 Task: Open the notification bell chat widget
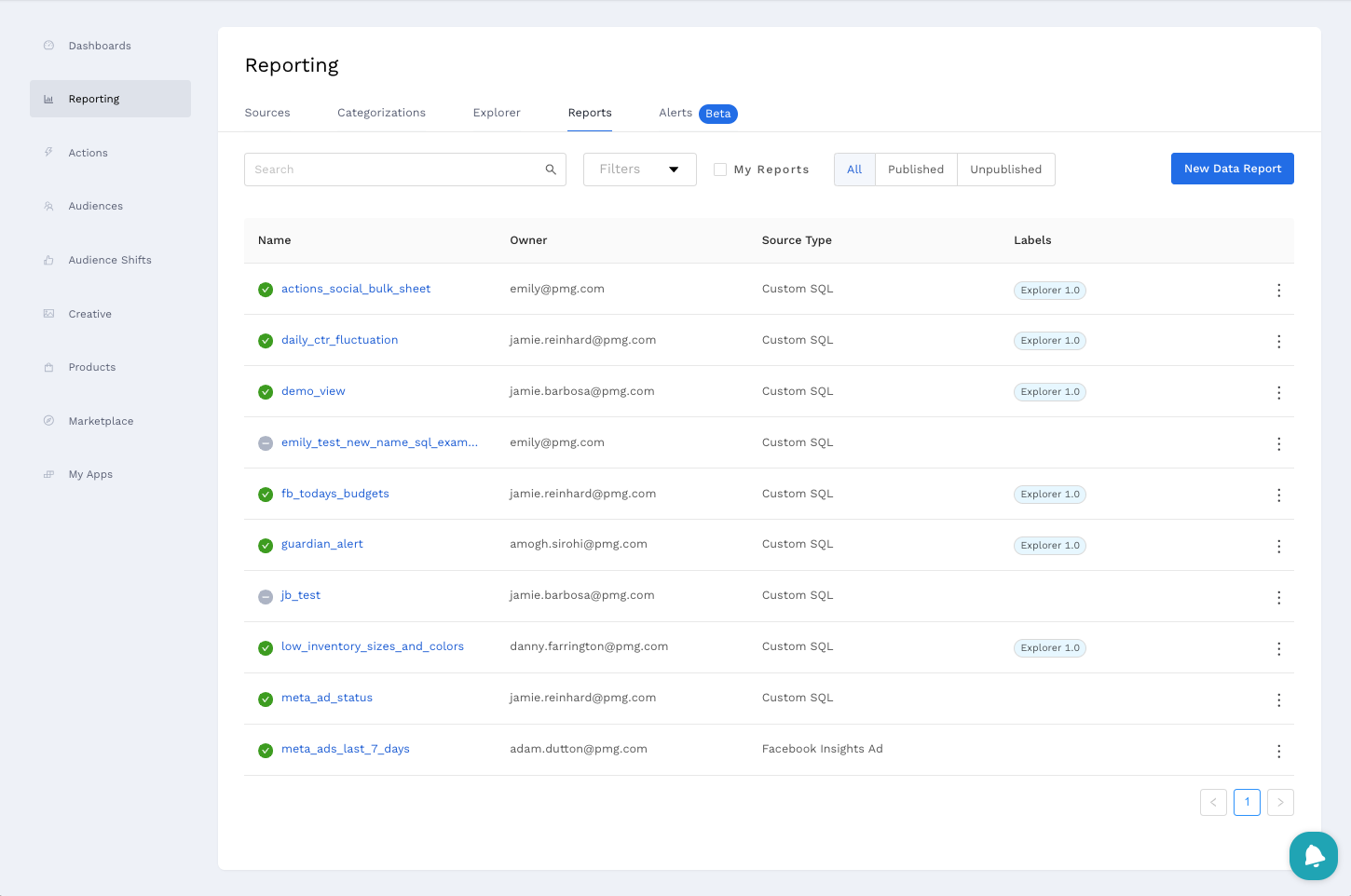(1313, 855)
